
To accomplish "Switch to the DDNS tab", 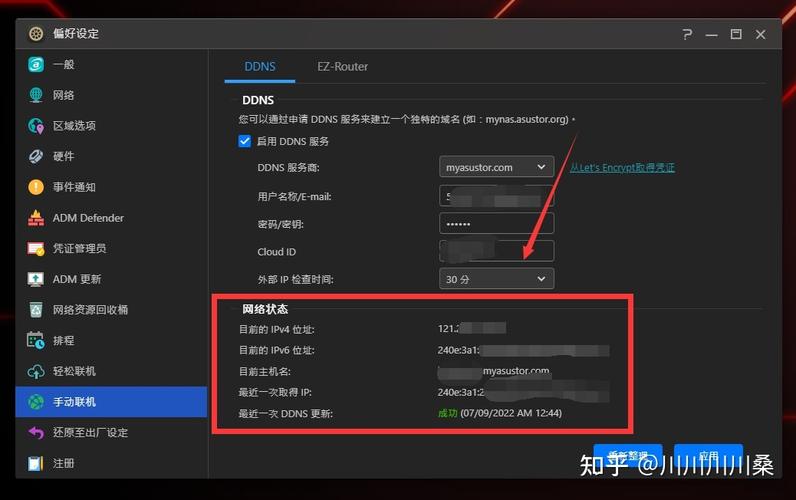I will (260, 66).
